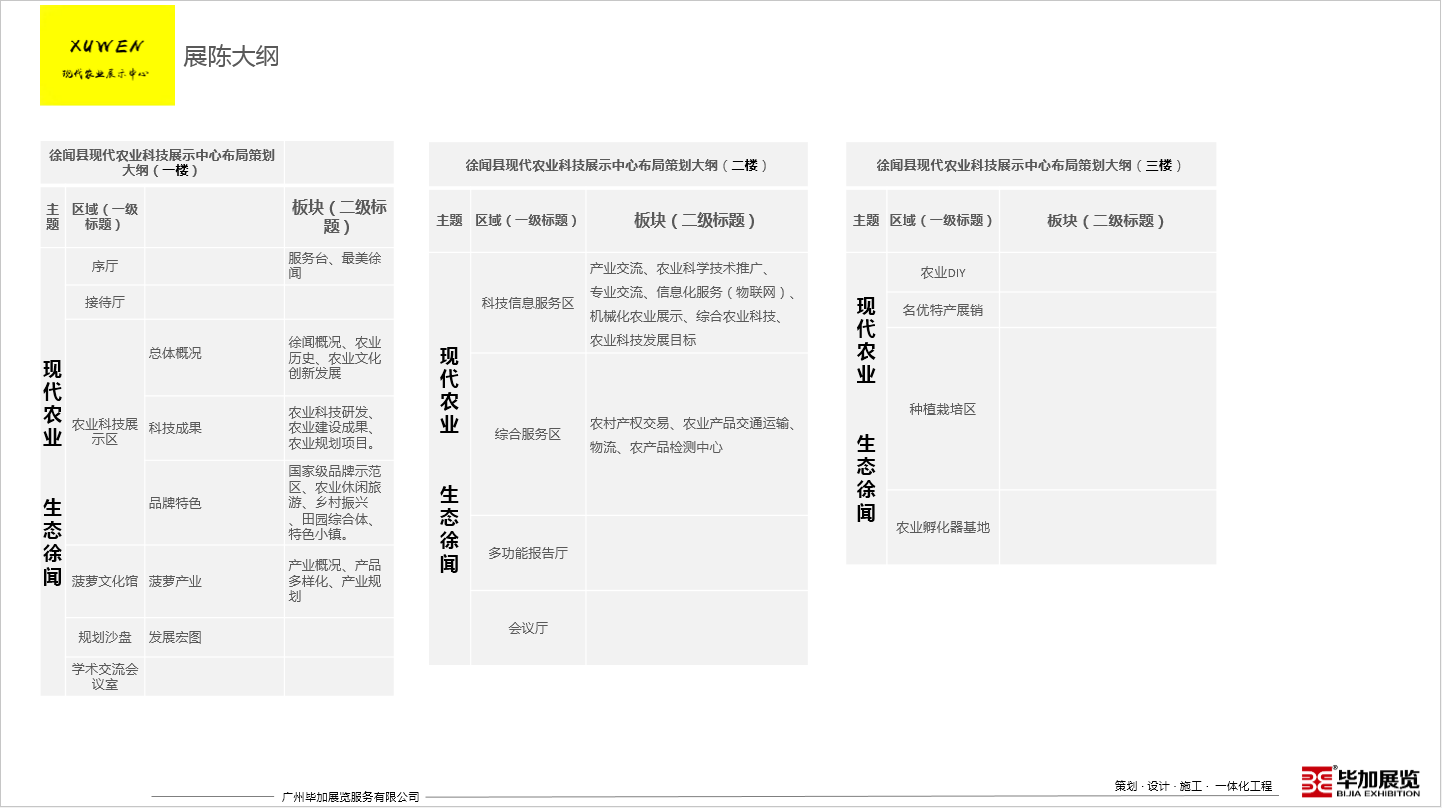The height and width of the screenshot is (808, 1442).
Task: Click the red Bijia Exhibition logo
Action: (1360, 781)
